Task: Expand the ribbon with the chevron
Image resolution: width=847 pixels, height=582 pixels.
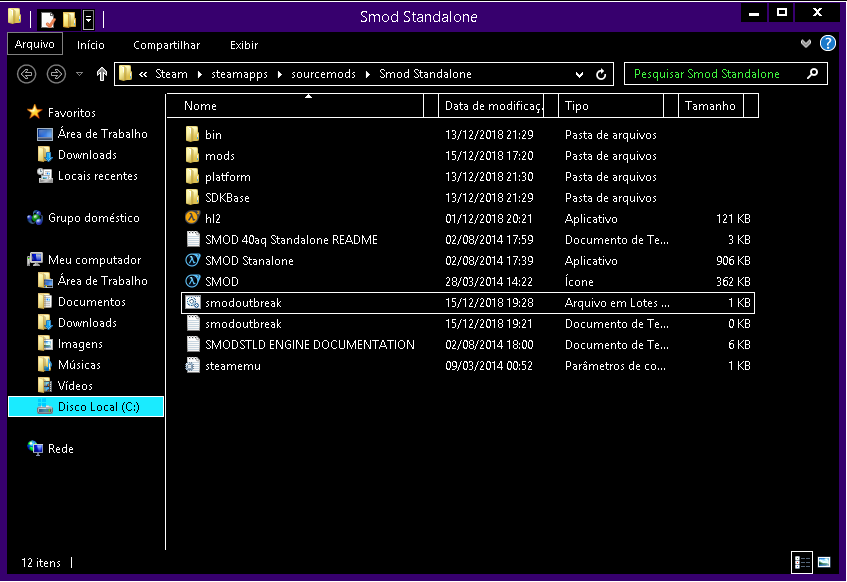Action: [805, 43]
